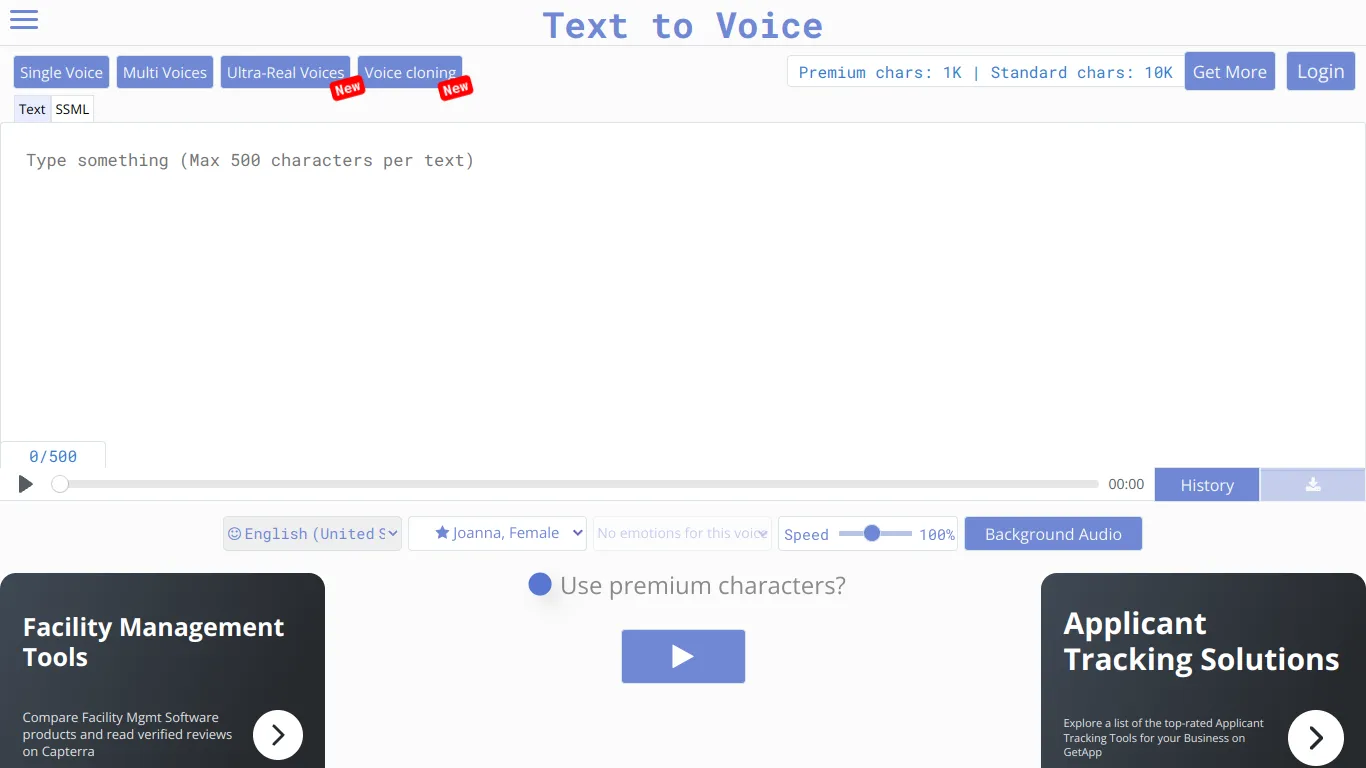The height and width of the screenshot is (768, 1366).
Task: Open the English (United States) language dropdown
Action: tap(312, 533)
